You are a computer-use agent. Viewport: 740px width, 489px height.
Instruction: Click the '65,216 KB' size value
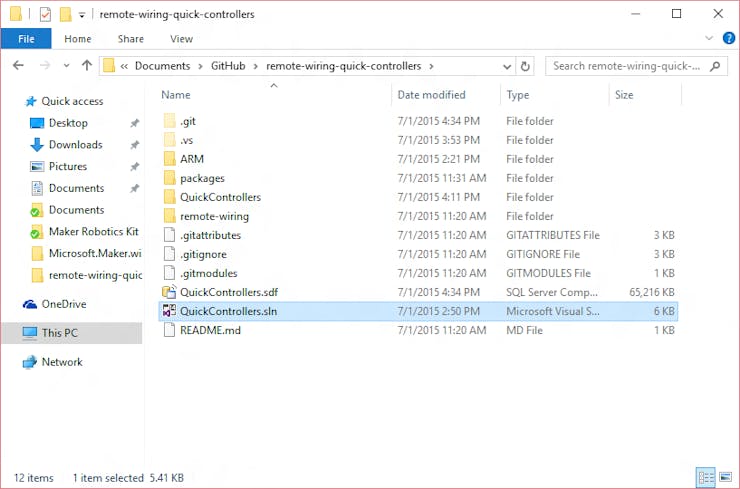[652, 292]
